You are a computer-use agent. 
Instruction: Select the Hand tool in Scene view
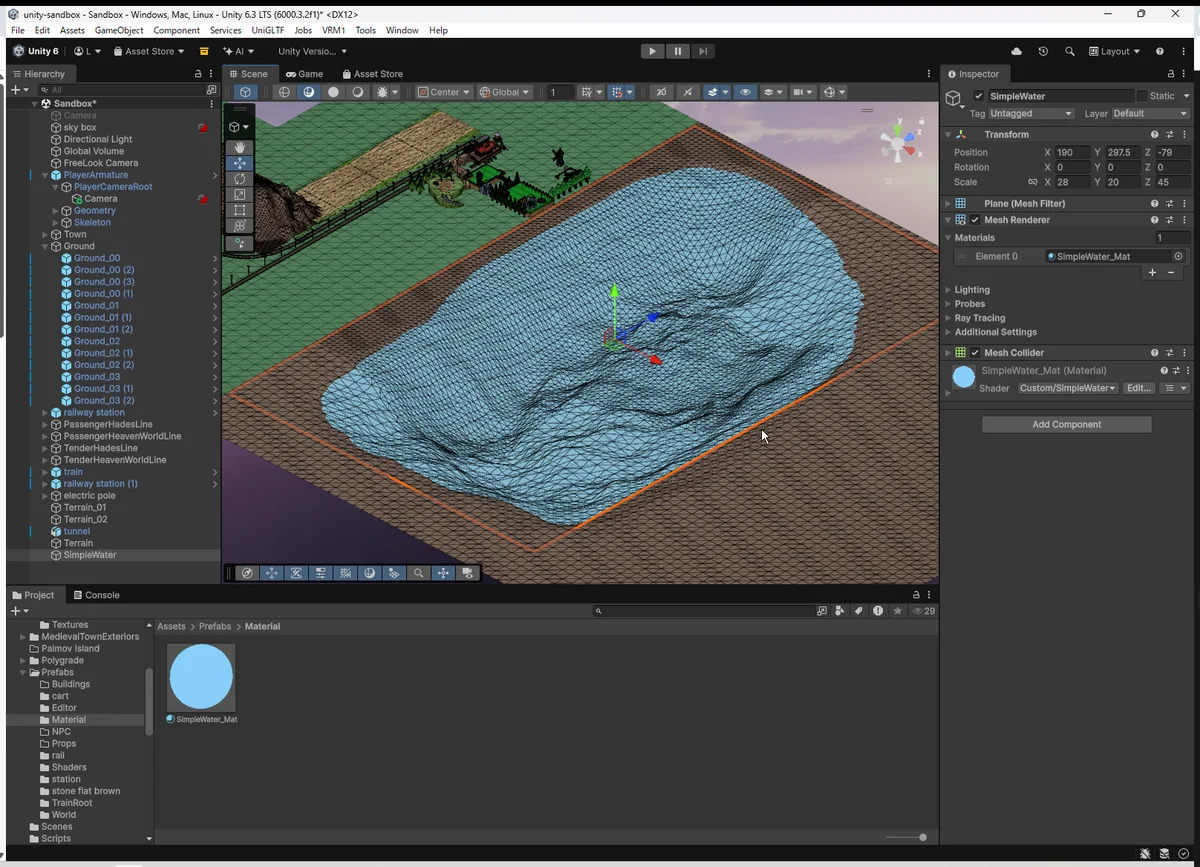click(240, 147)
